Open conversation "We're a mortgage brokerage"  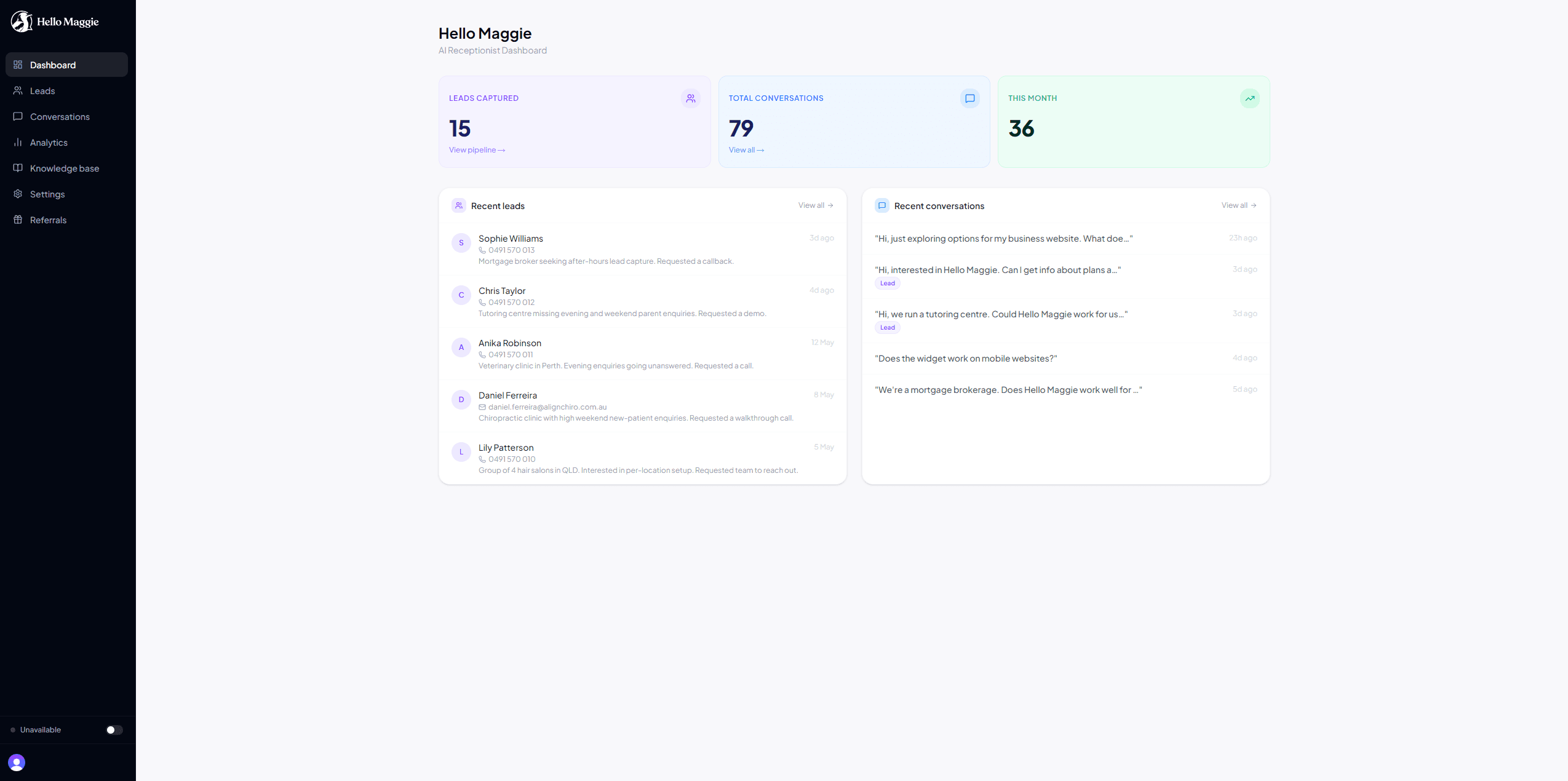point(1066,390)
